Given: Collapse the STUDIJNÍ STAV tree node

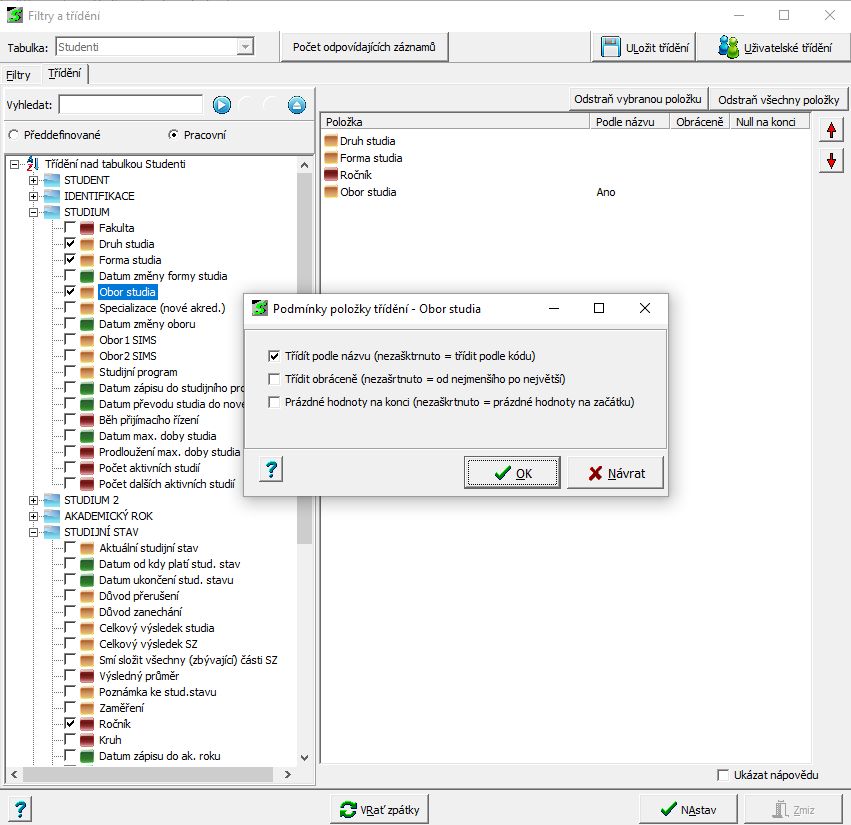Looking at the screenshot, I should click(34, 532).
